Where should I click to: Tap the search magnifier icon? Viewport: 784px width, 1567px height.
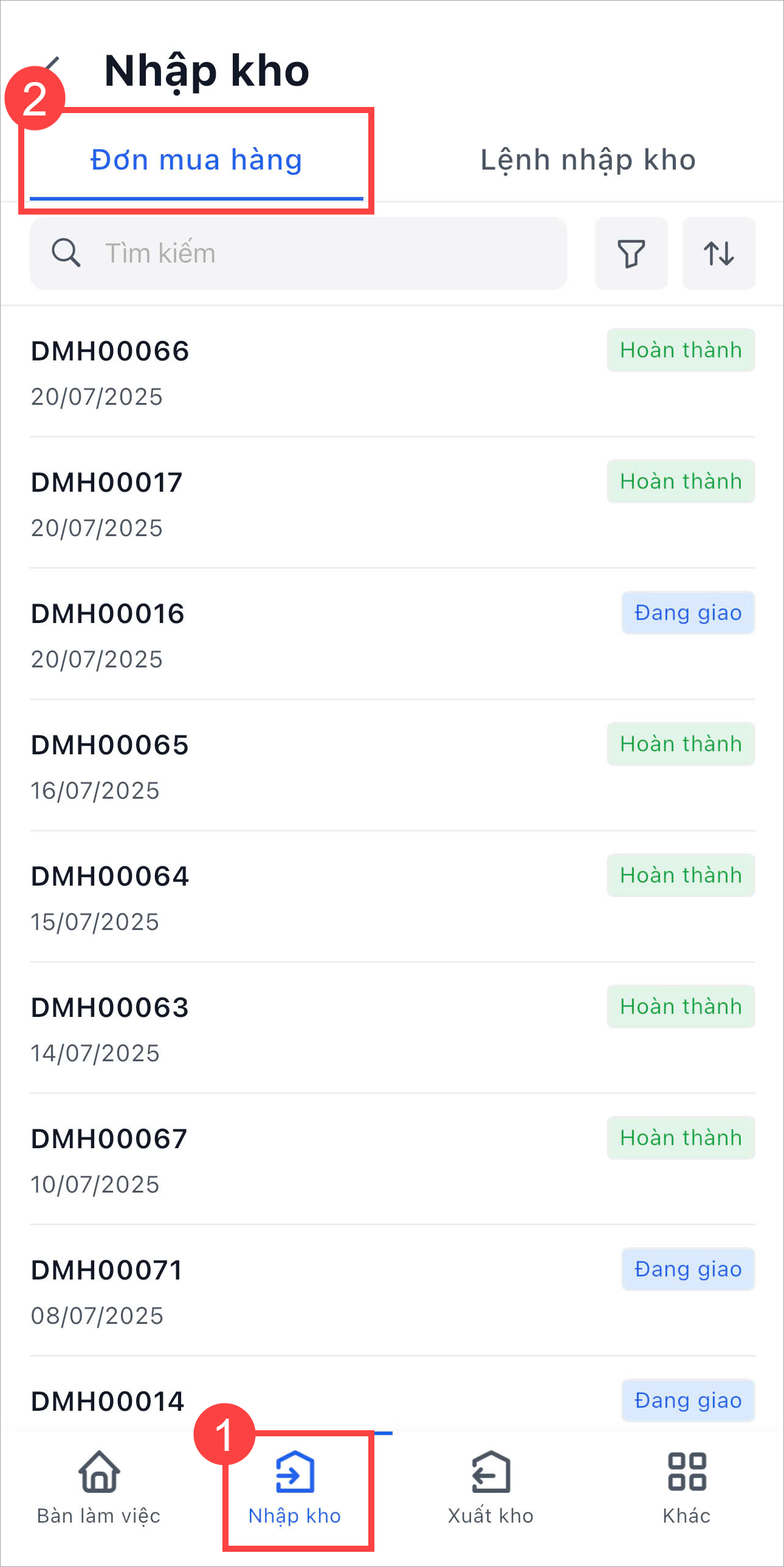coord(66,253)
